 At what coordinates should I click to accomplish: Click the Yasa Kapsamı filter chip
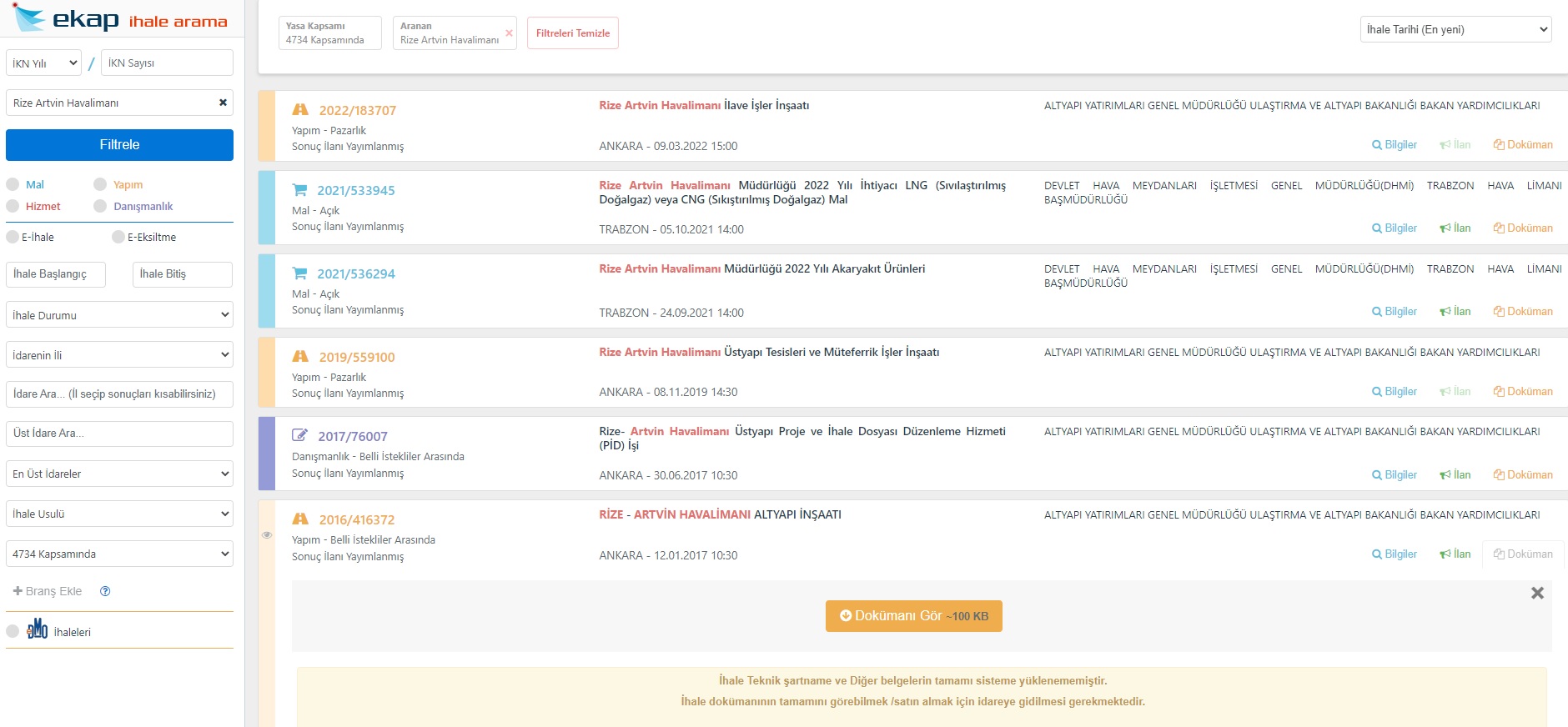click(x=330, y=33)
